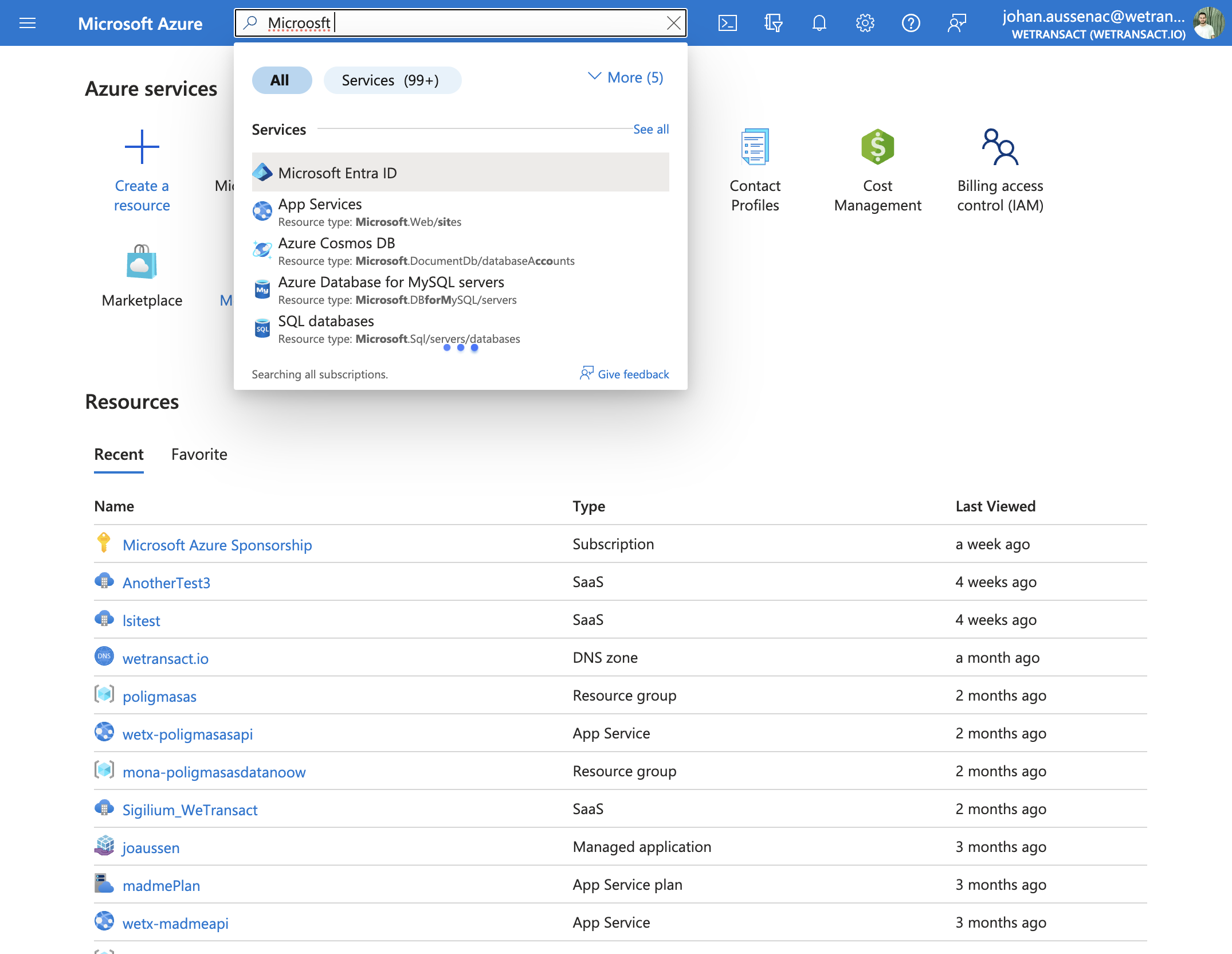The width and height of the screenshot is (1232, 954).
Task: Click Give feedback link in search panel
Action: (624, 374)
